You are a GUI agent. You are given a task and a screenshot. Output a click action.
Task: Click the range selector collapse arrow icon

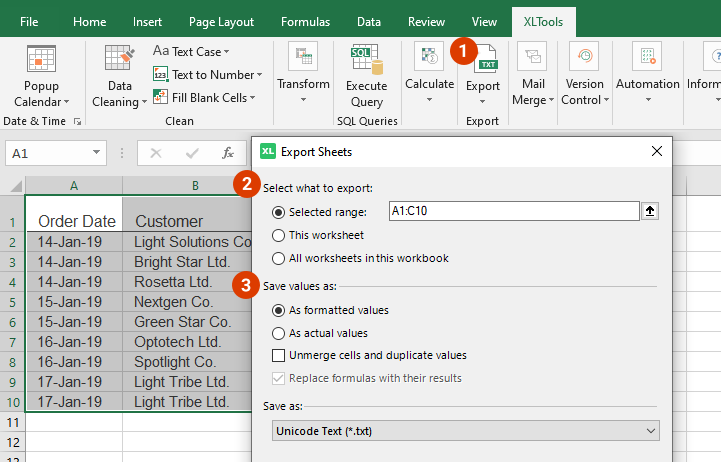click(650, 211)
